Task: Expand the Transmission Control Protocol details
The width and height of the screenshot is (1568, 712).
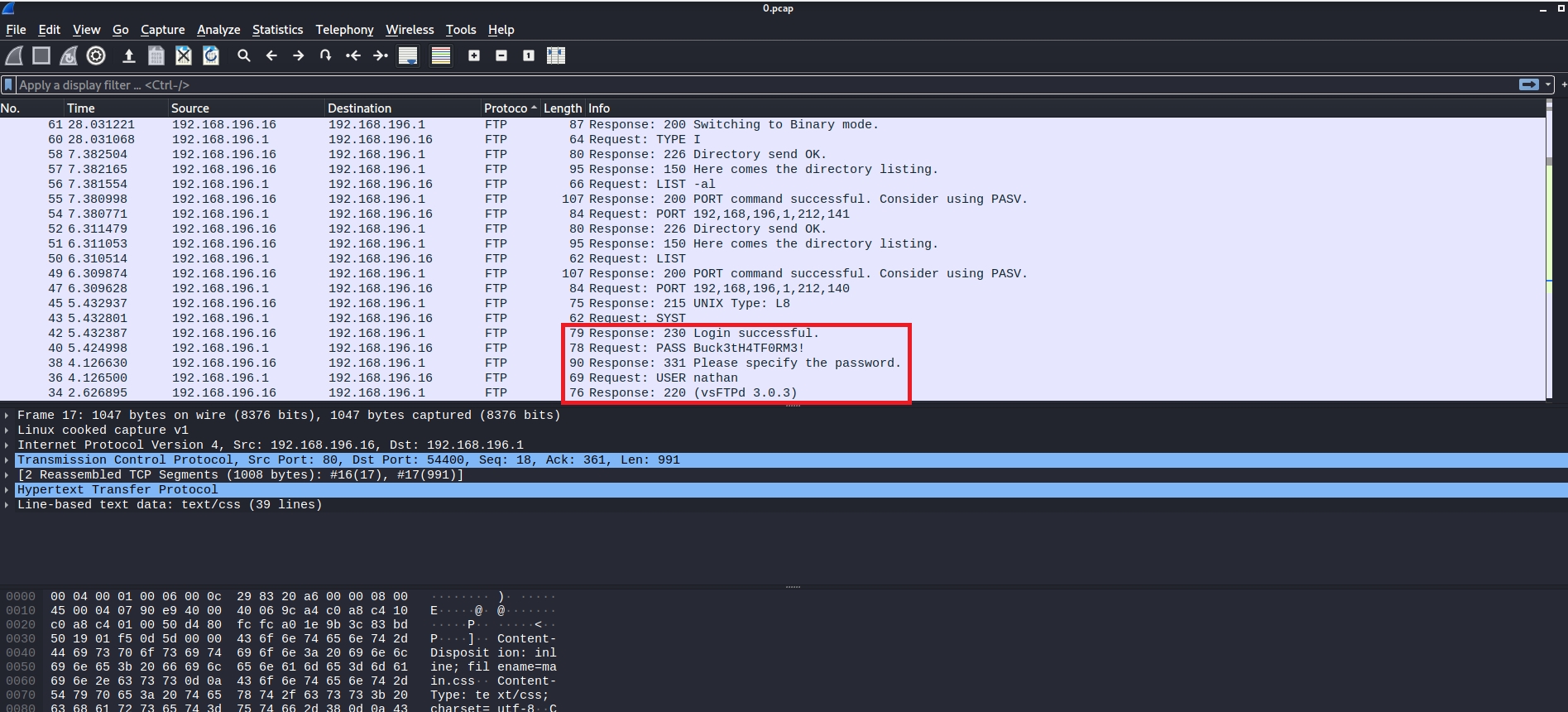Action: (7, 459)
